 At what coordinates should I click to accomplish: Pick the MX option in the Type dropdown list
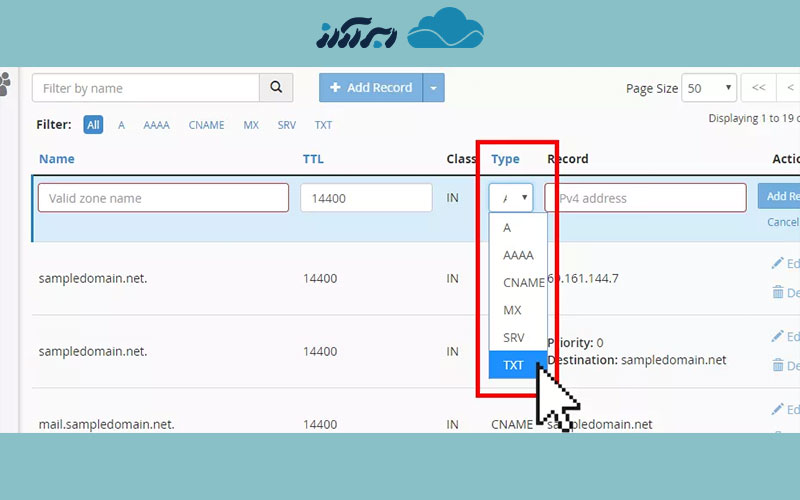click(513, 310)
